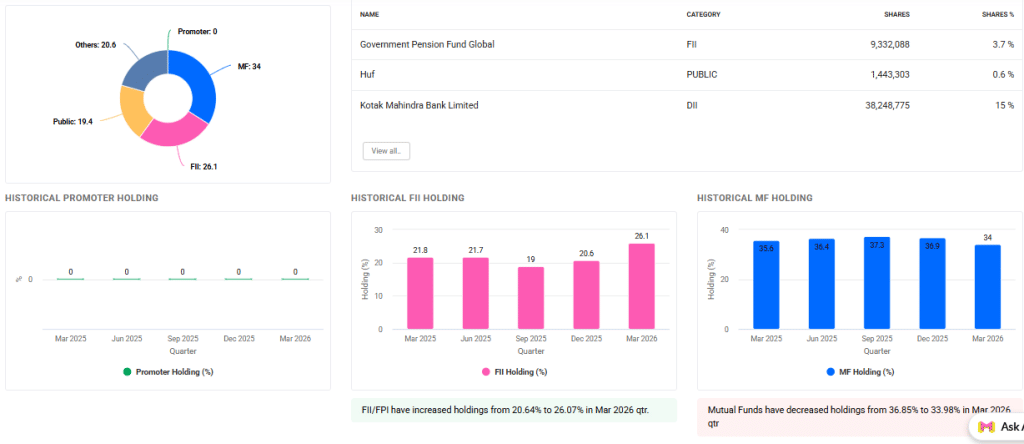Click the Sep 2025 FII bar
Image resolution: width=1024 pixels, height=444 pixels.
tap(532, 297)
